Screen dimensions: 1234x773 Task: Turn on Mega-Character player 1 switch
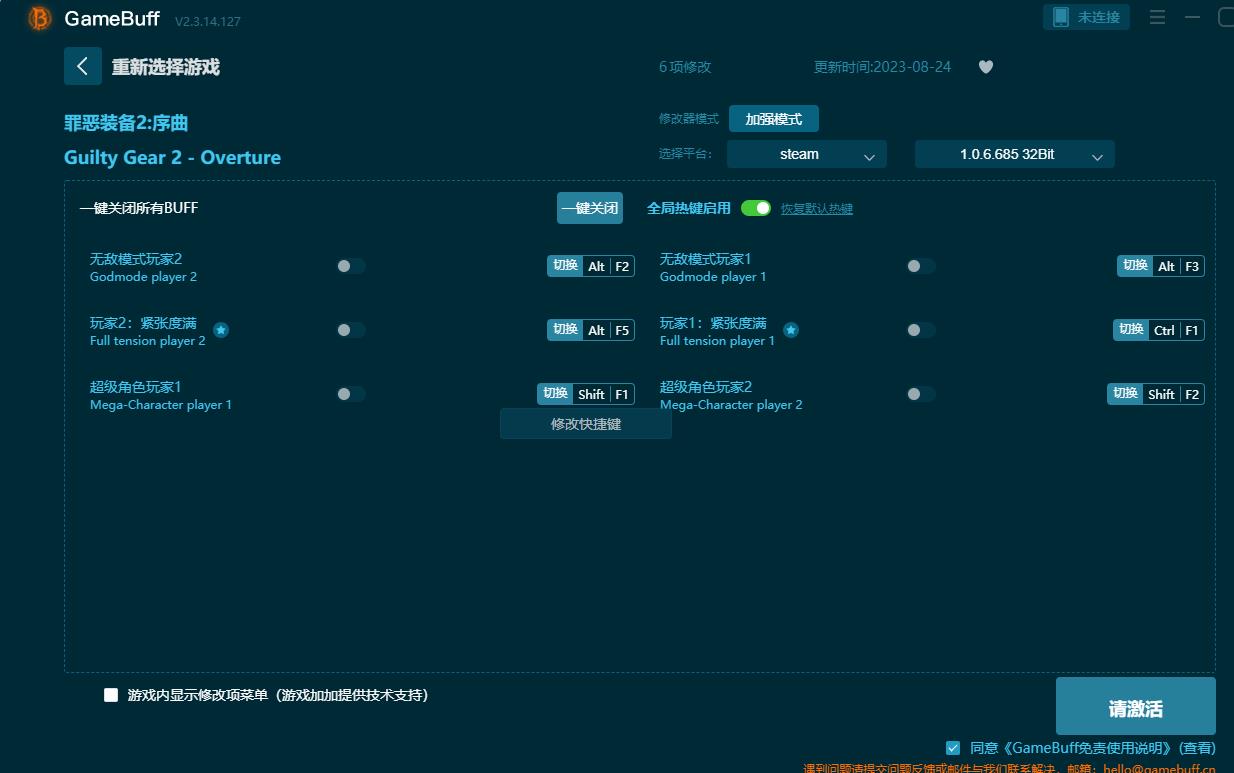pyautogui.click(x=351, y=394)
